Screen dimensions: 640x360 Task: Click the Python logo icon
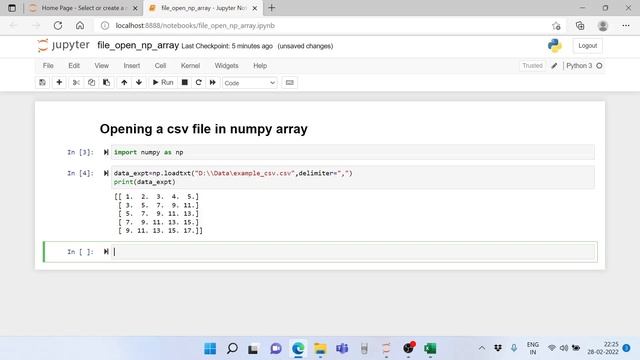click(x=555, y=45)
